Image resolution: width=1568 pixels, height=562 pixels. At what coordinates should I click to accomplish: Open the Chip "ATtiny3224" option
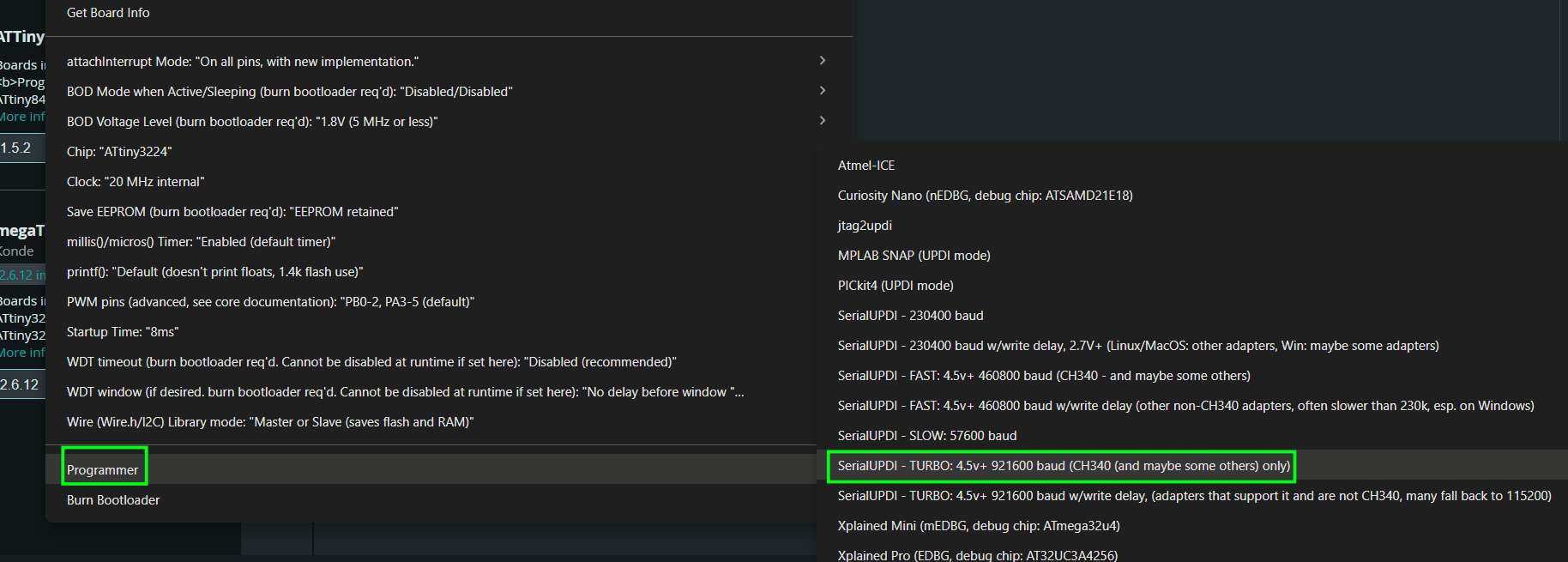pos(119,152)
